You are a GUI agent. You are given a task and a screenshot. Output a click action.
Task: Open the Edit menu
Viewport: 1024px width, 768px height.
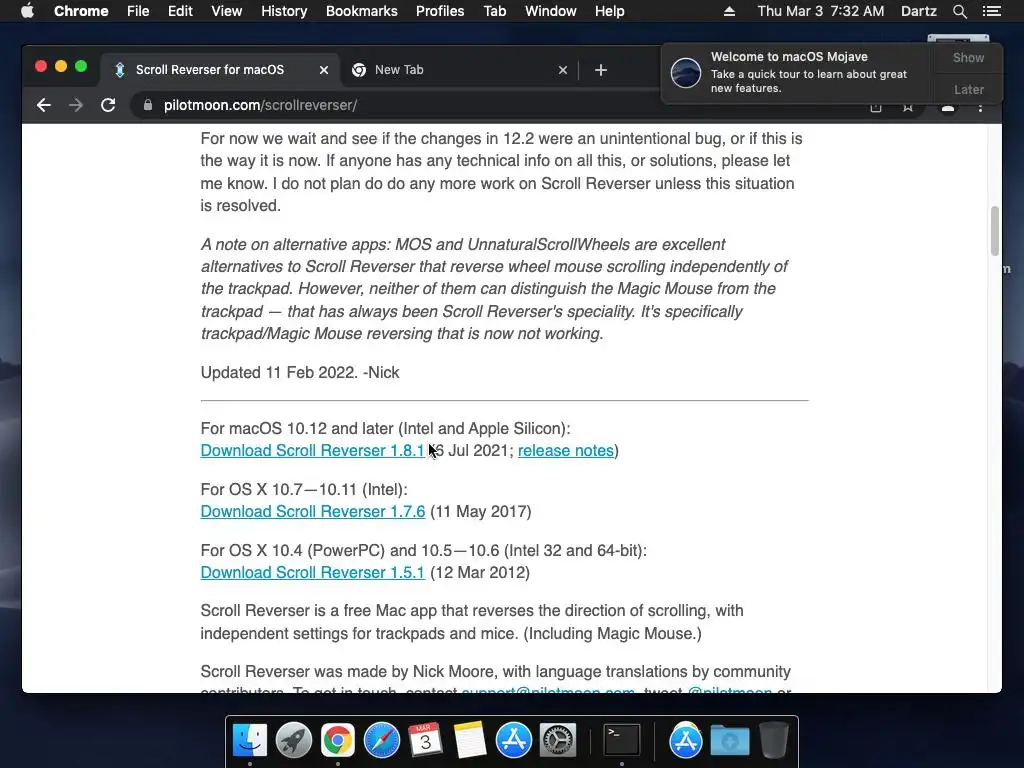click(180, 11)
